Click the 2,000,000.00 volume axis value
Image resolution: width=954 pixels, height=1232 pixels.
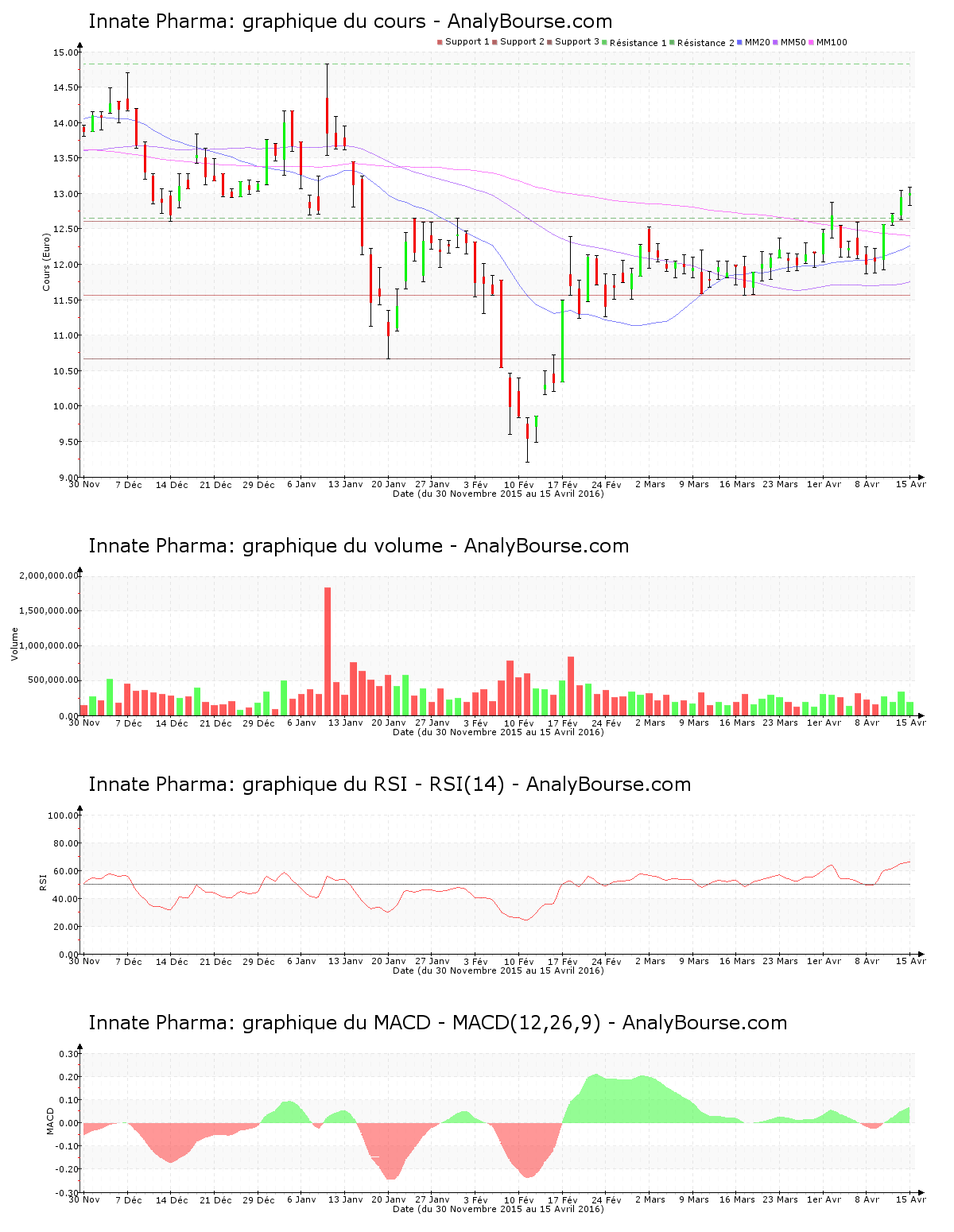48,575
